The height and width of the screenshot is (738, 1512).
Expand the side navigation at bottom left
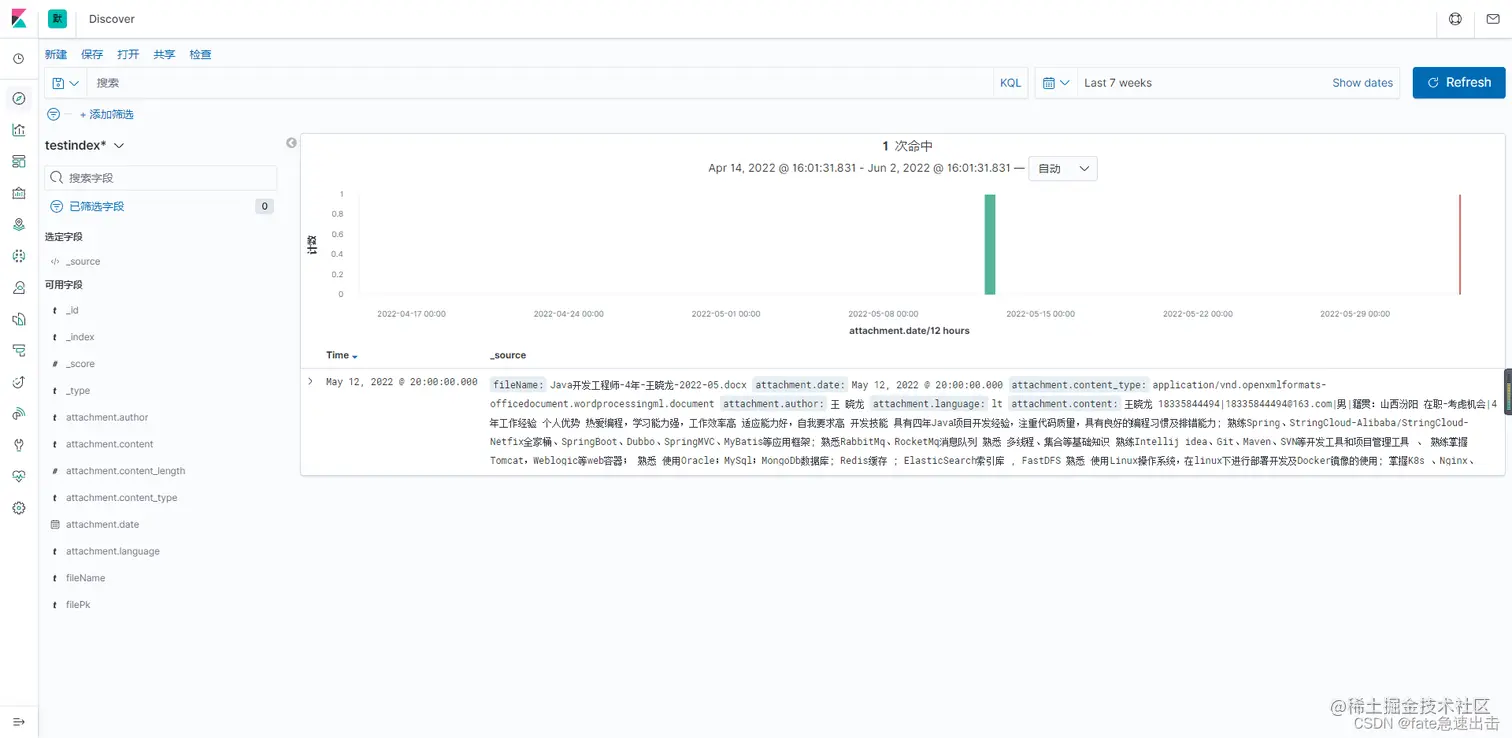[18, 721]
